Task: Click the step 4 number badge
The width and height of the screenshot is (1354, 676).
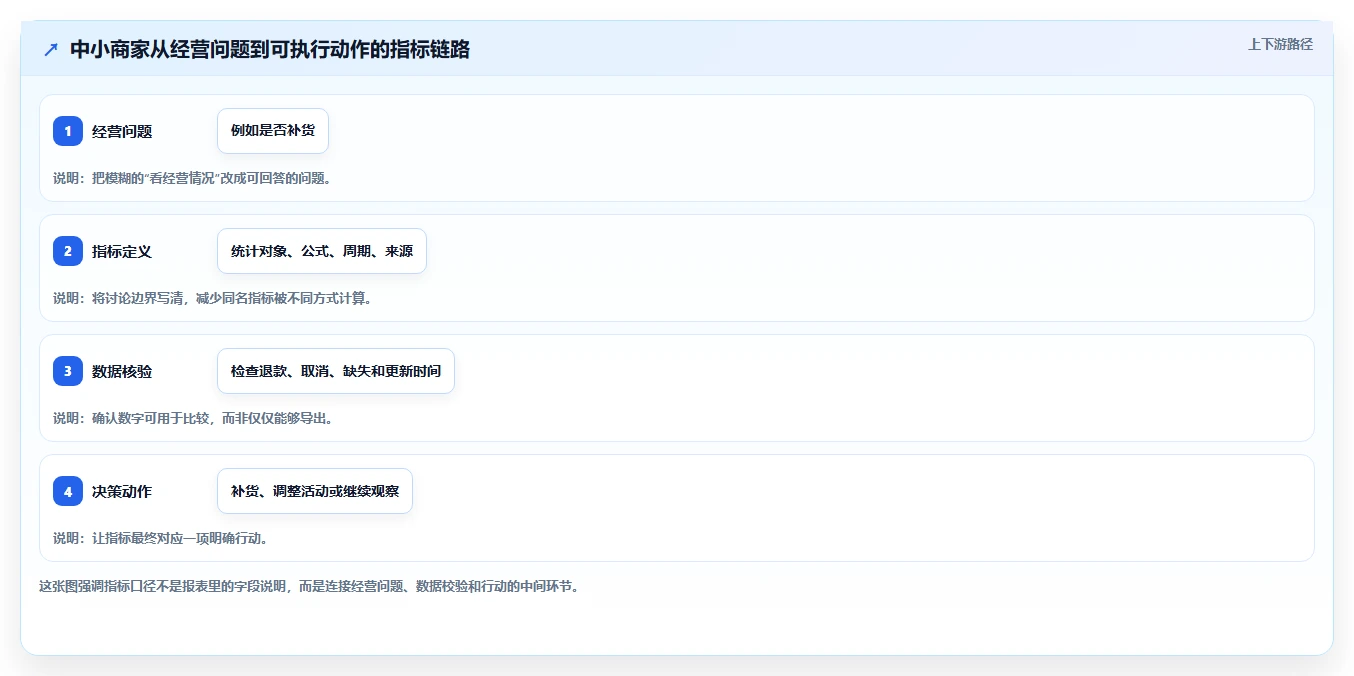Action: point(68,491)
